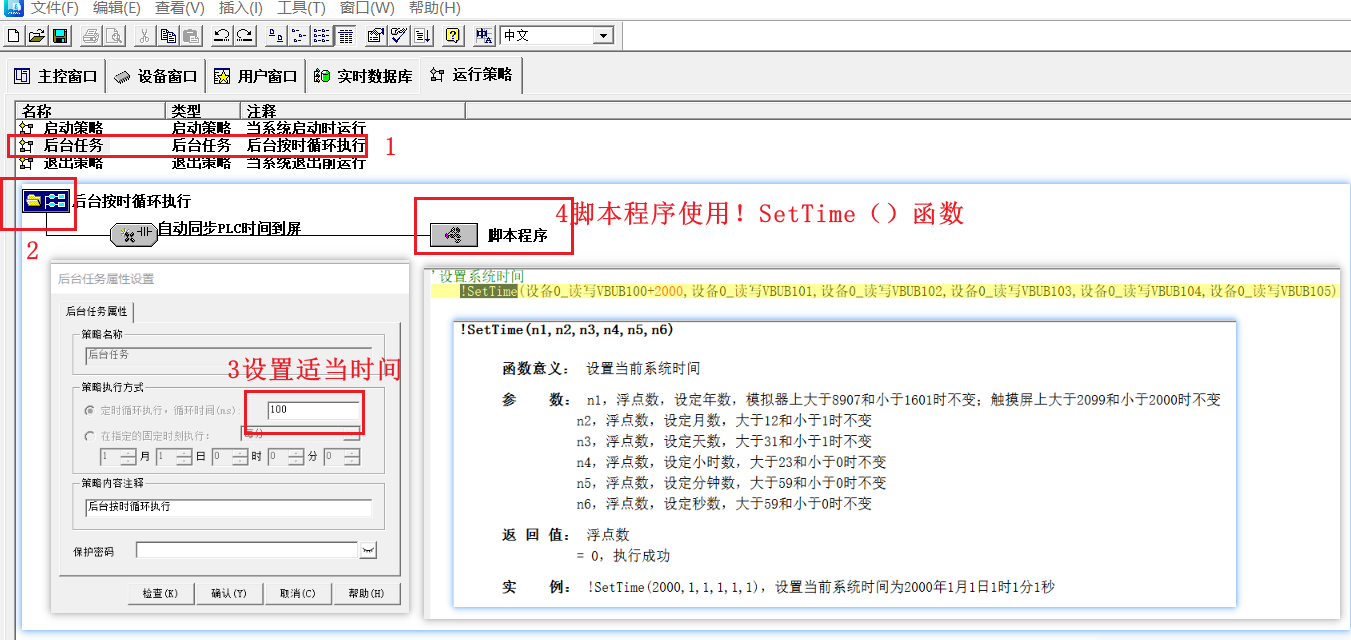This screenshot has height=640, width=1351.
Task: Click the 后台任务属性 tab in dialog
Action: point(97,311)
